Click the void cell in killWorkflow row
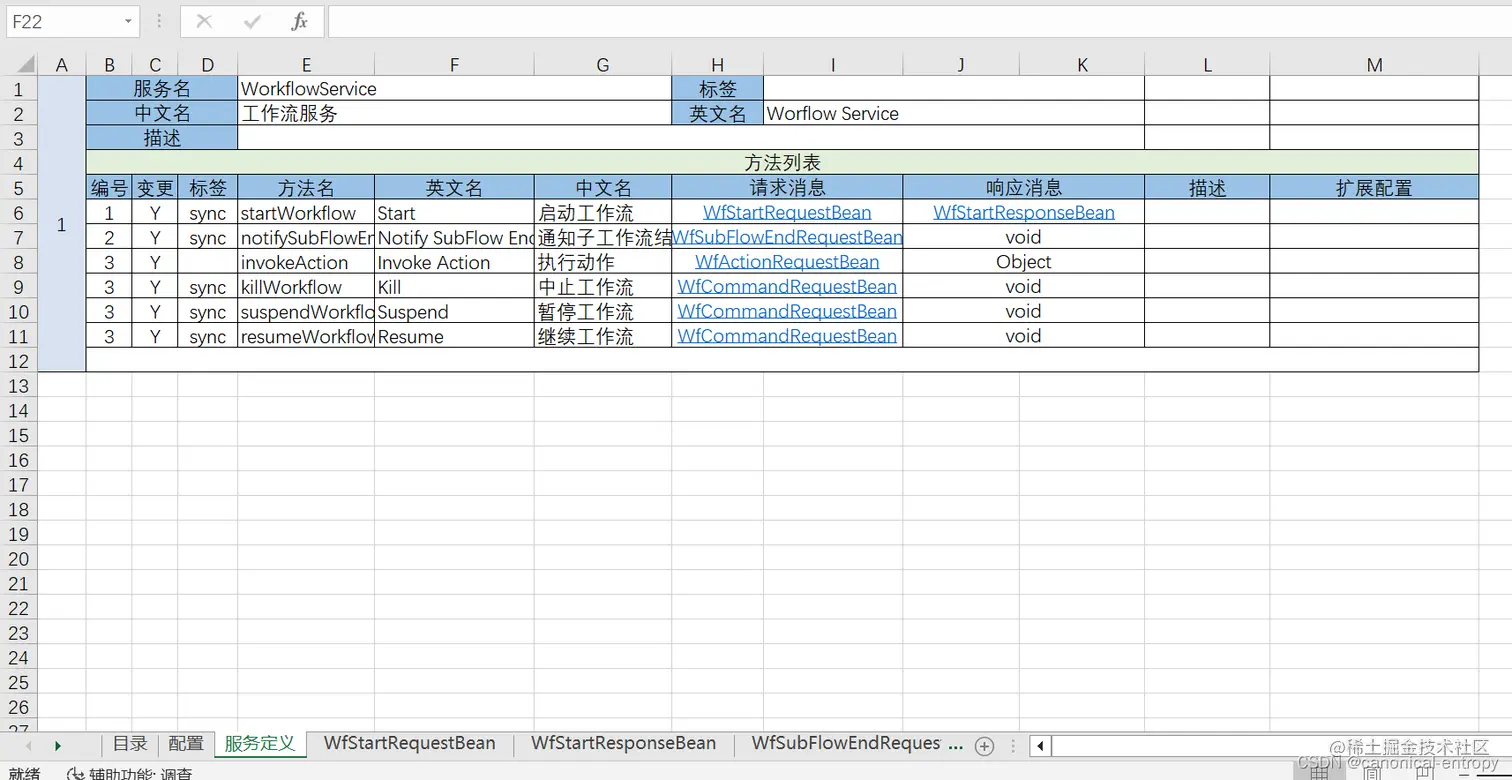 (1024, 287)
